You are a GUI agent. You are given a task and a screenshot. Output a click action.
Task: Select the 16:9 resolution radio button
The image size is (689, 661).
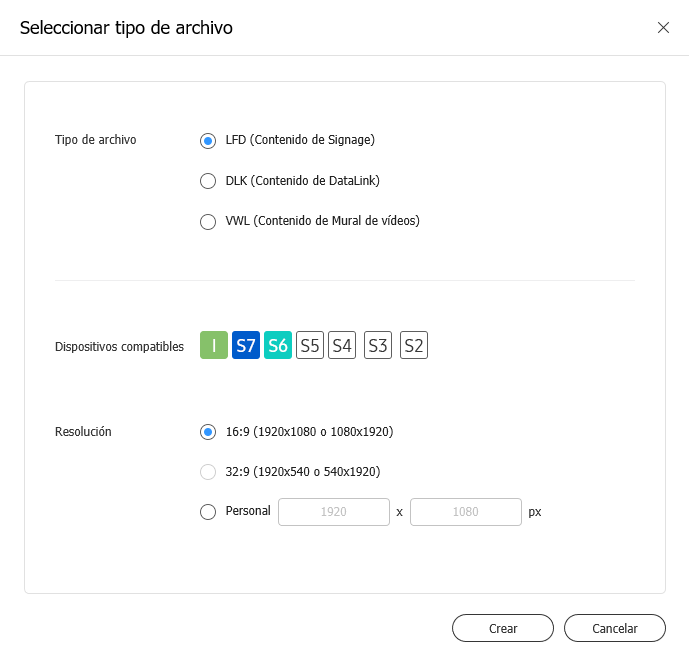(208, 432)
